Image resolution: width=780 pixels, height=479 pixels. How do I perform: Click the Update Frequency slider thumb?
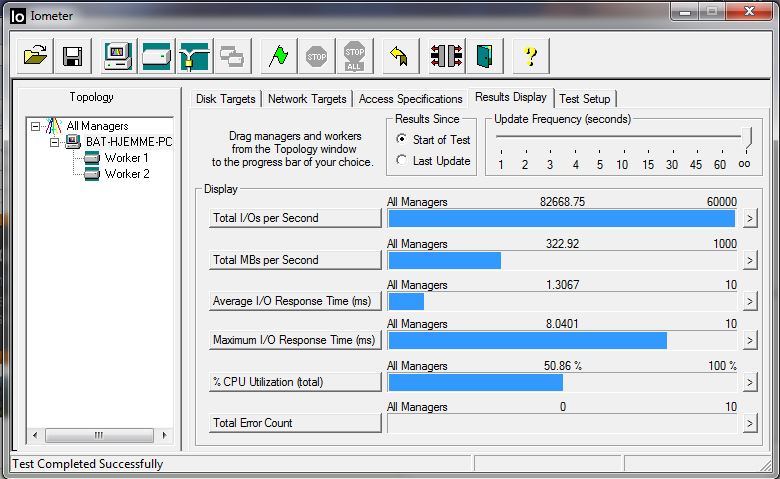pos(746,136)
